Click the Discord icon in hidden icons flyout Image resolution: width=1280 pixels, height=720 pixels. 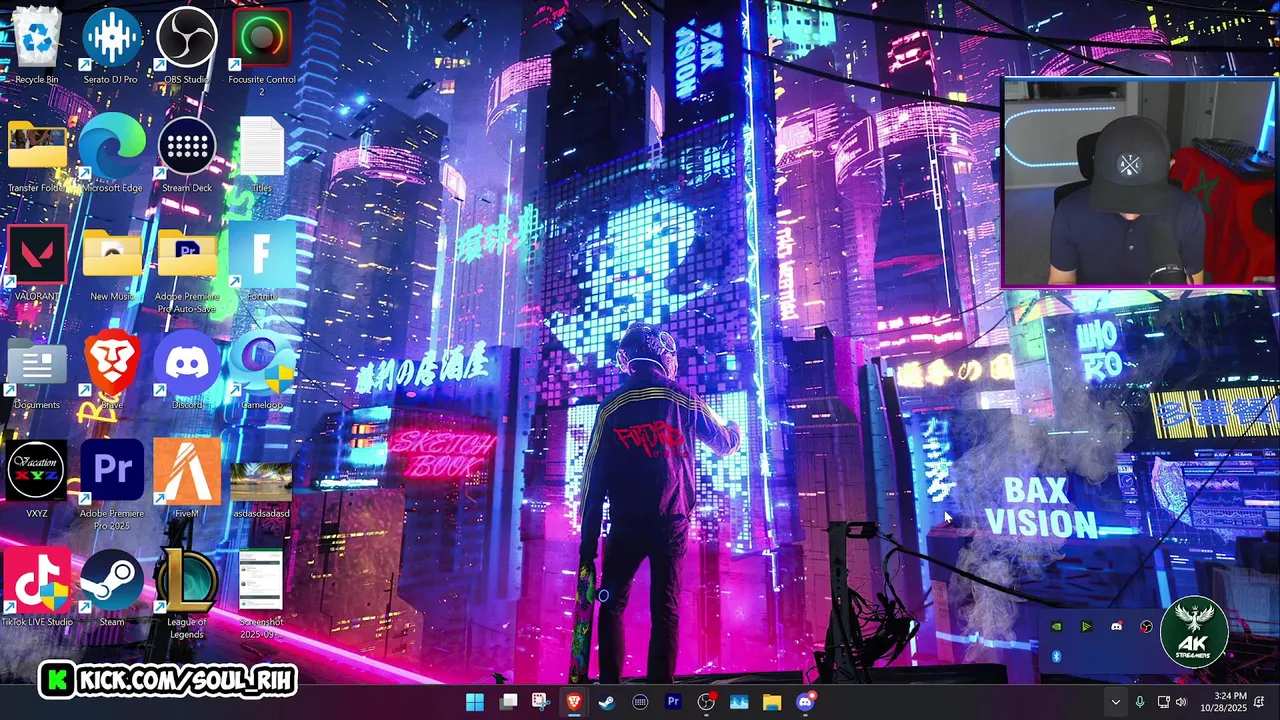click(x=1116, y=627)
